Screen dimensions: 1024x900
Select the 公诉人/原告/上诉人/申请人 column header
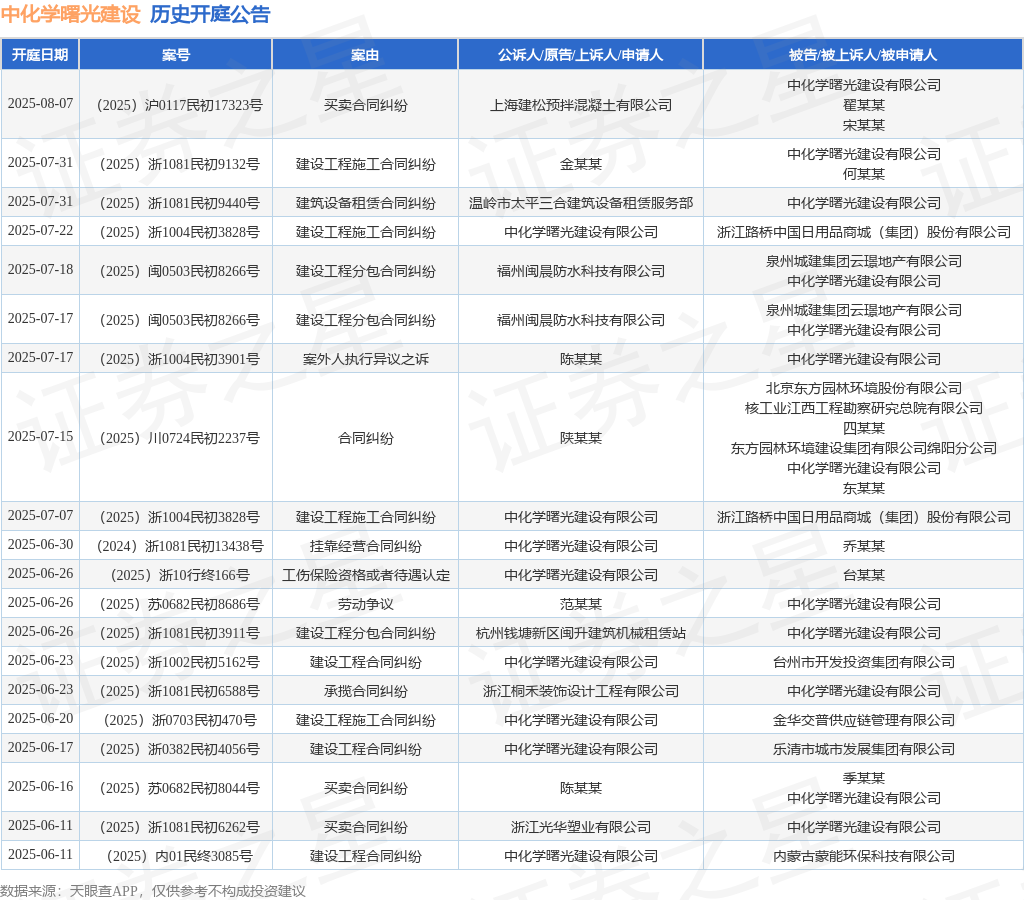click(x=581, y=55)
